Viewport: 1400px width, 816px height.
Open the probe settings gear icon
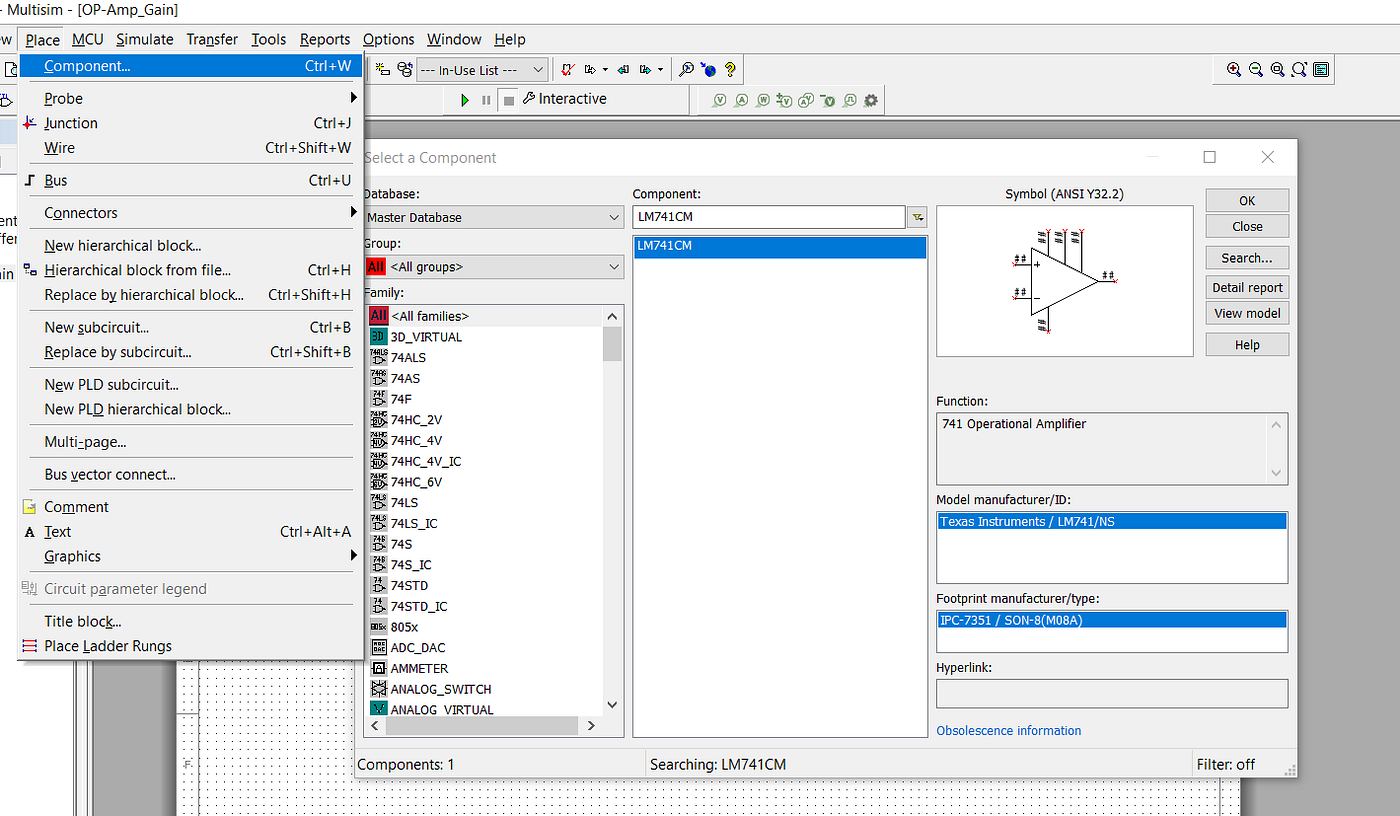click(872, 99)
